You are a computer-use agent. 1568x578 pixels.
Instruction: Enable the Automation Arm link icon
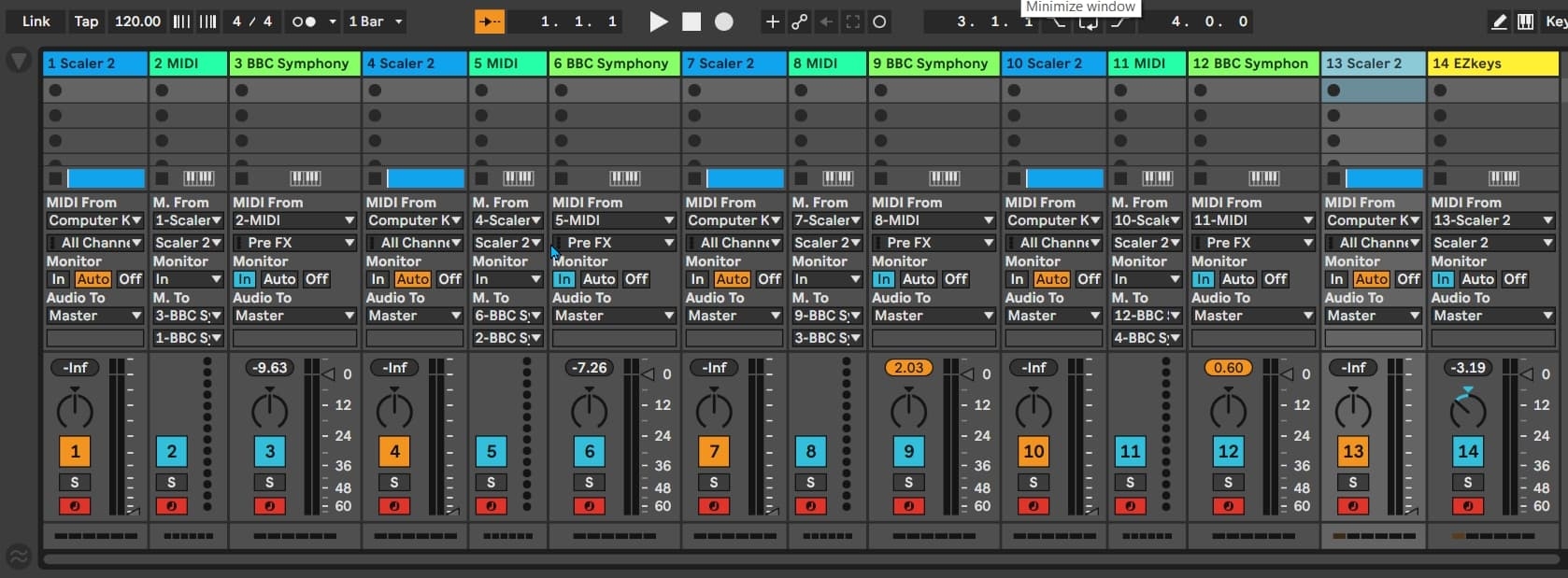[799, 21]
